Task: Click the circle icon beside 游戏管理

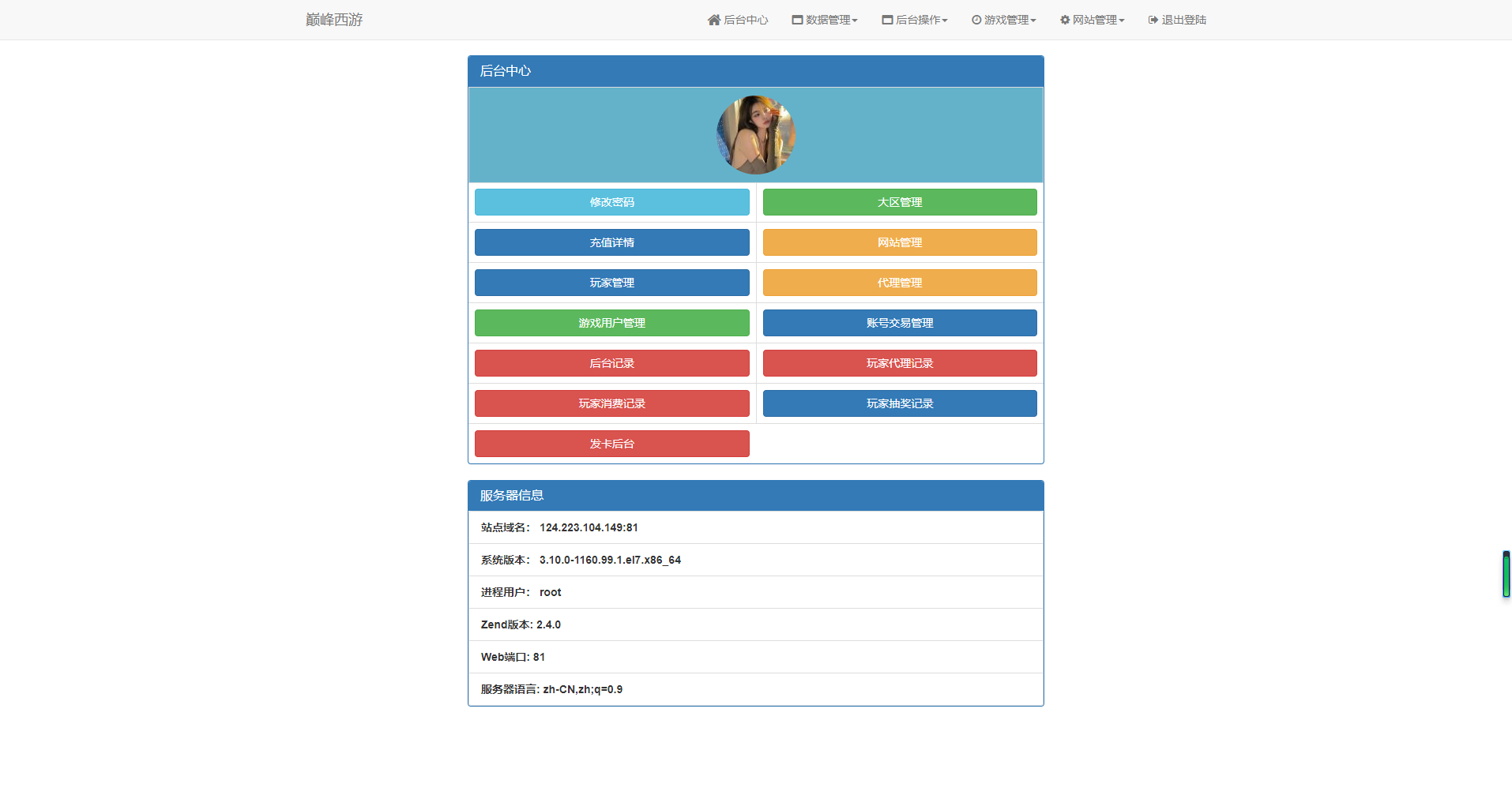Action: tap(976, 20)
